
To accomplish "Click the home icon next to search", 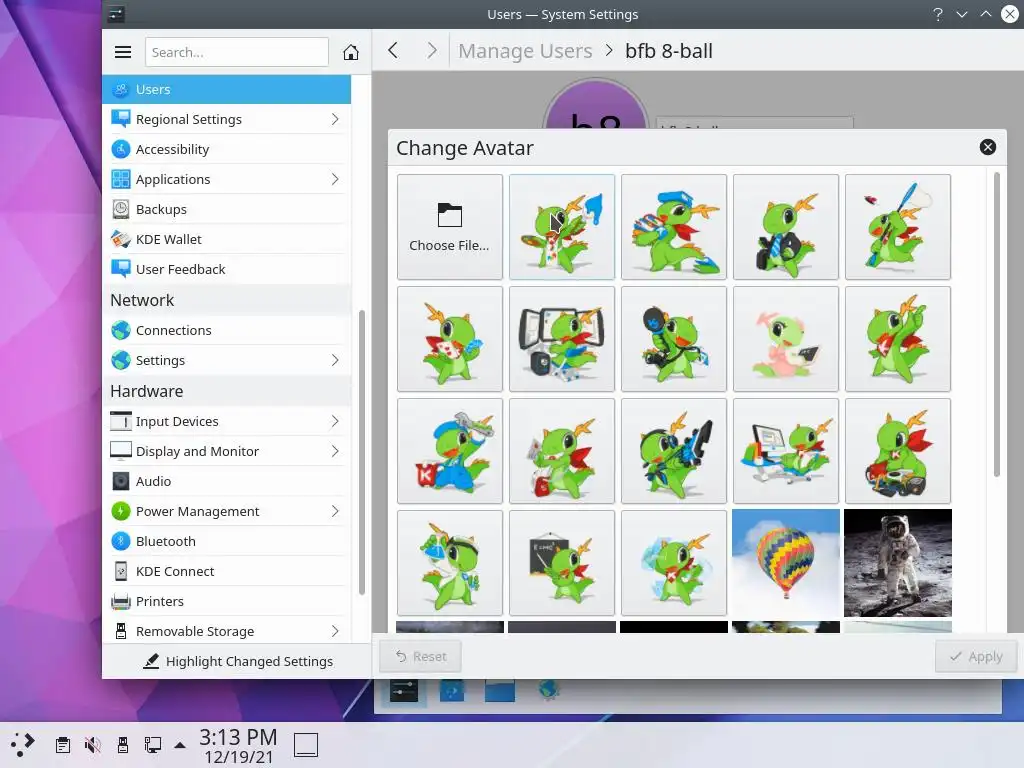I will click(x=351, y=52).
